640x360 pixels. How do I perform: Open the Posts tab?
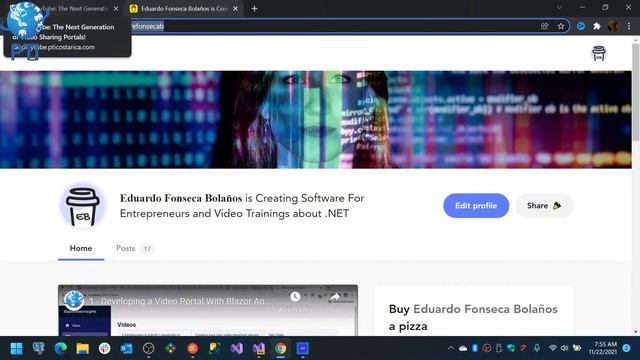125,248
